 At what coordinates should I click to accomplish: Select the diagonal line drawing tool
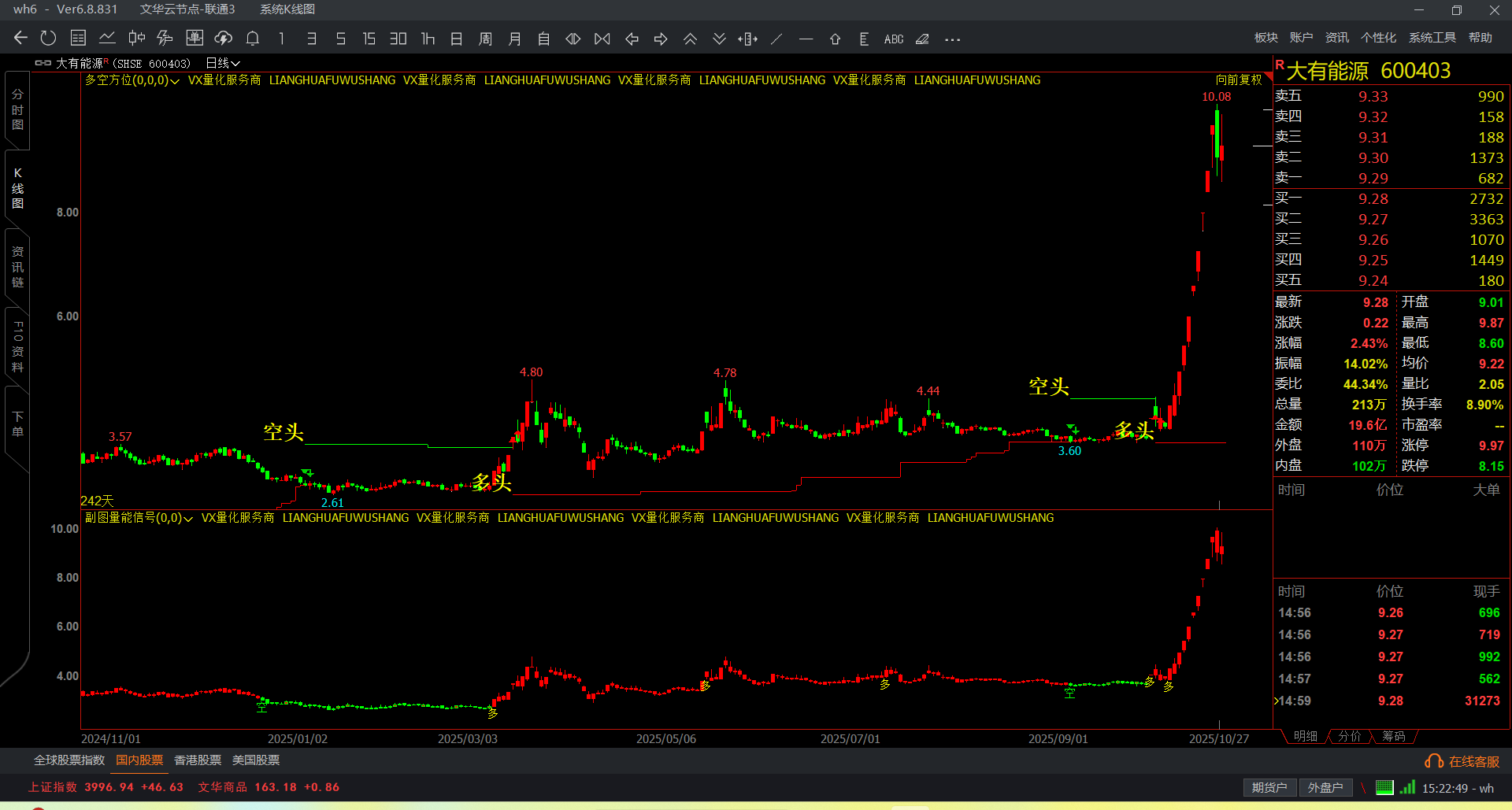(x=776, y=39)
